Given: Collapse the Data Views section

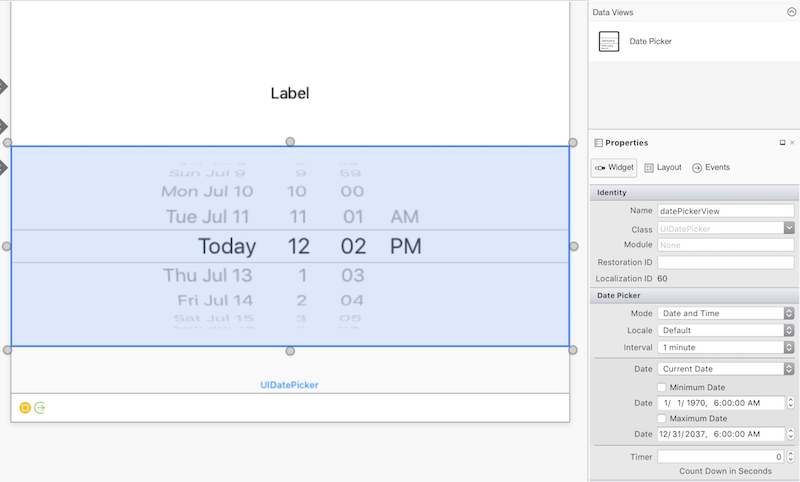Looking at the screenshot, I should pyautogui.click(x=790, y=12).
